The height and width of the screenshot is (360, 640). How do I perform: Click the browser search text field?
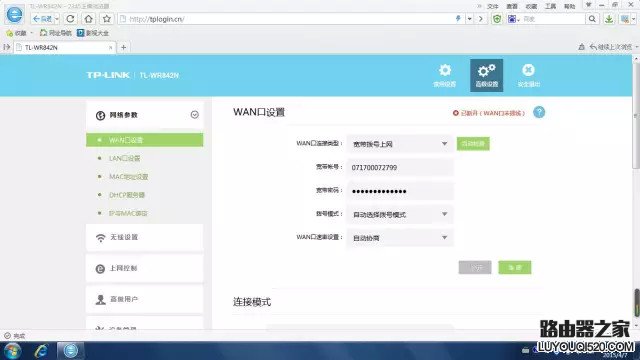pyautogui.click(x=553, y=19)
